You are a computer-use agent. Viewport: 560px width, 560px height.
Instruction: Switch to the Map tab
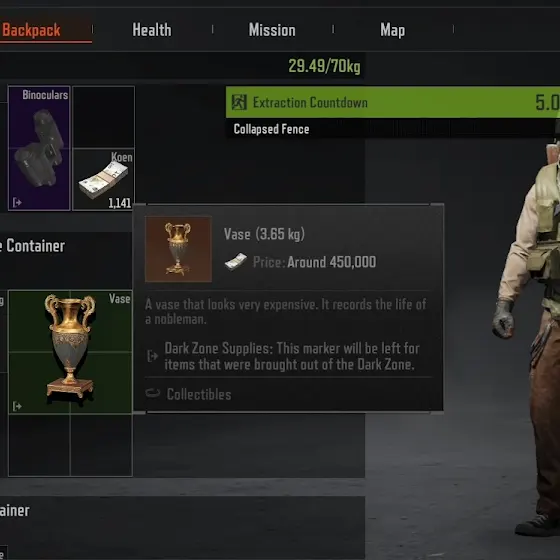point(392,30)
